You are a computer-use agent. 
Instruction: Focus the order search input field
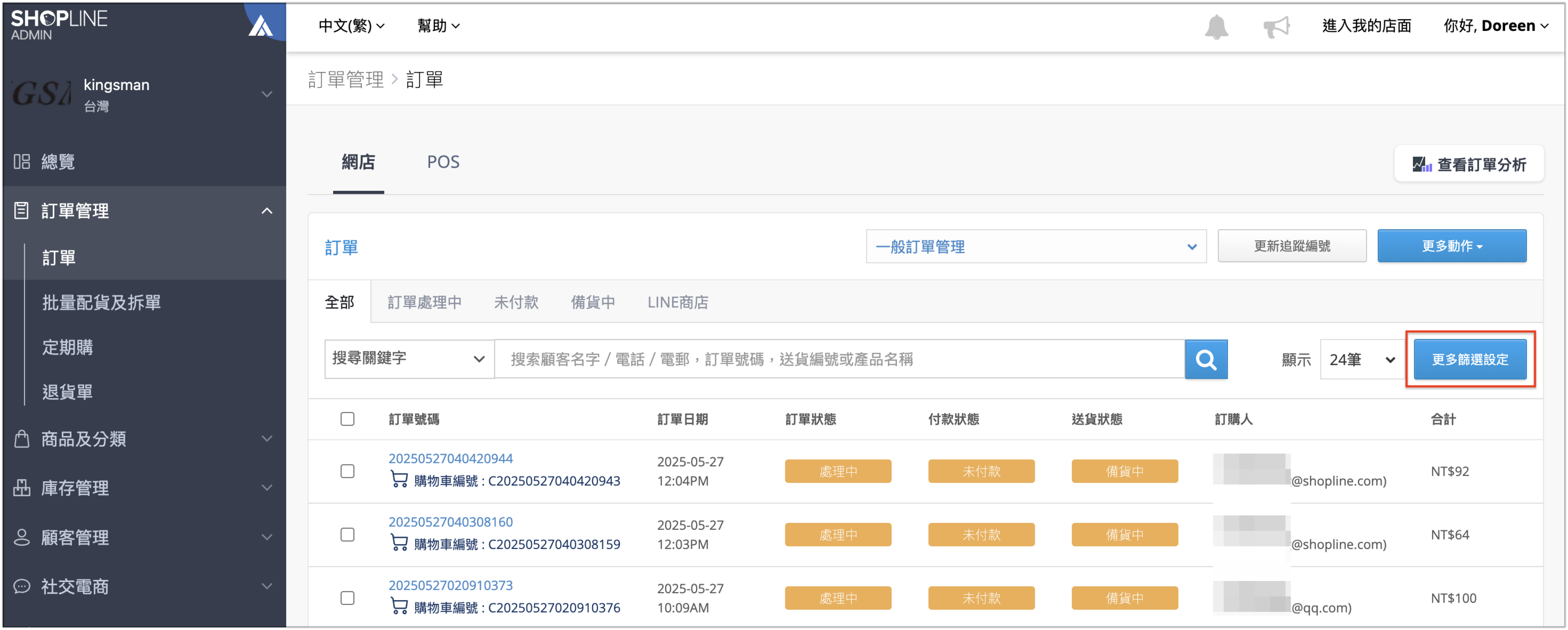click(x=839, y=359)
